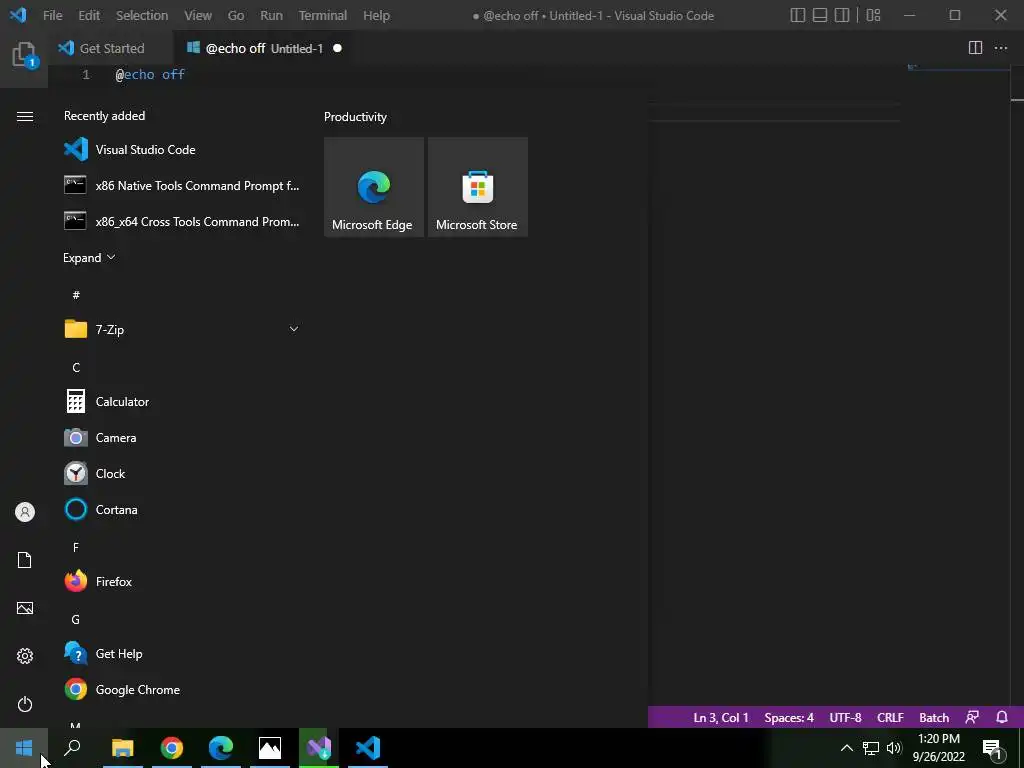Click Windows Start button on taskbar
Viewport: 1024px width, 768px height.
(x=24, y=748)
